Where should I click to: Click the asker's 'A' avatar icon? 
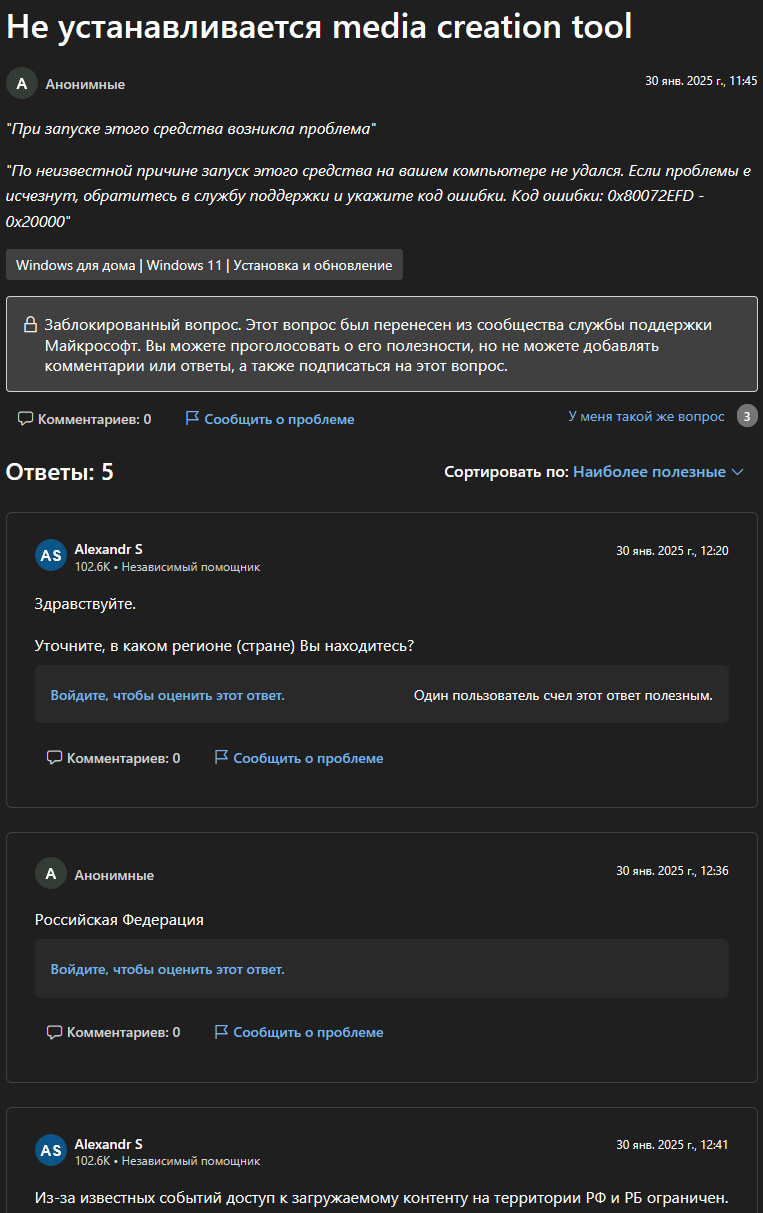point(21,84)
